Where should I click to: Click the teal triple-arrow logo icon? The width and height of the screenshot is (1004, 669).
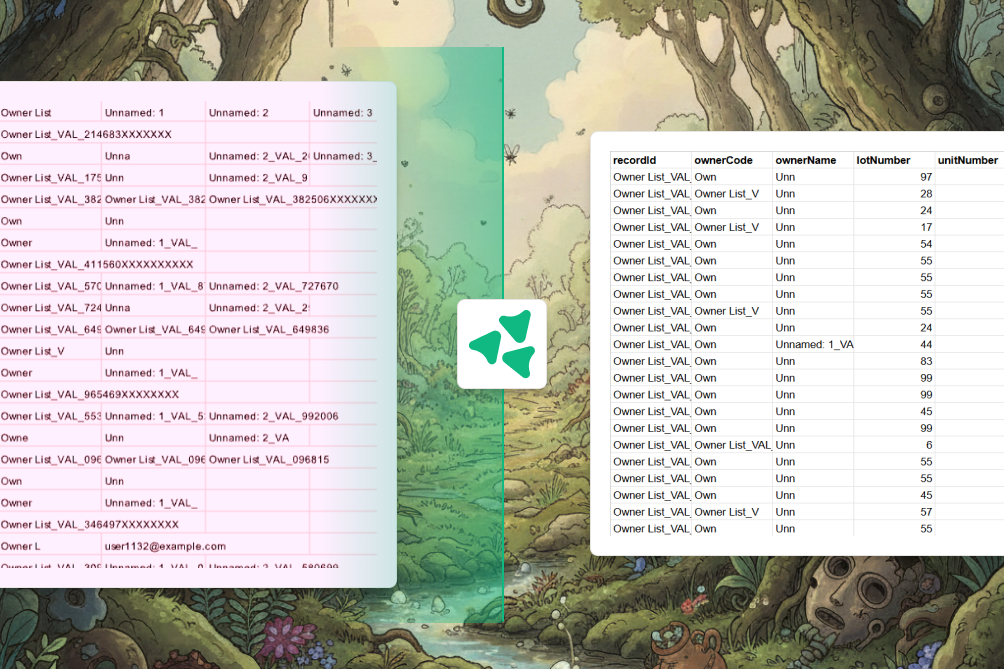(501, 344)
